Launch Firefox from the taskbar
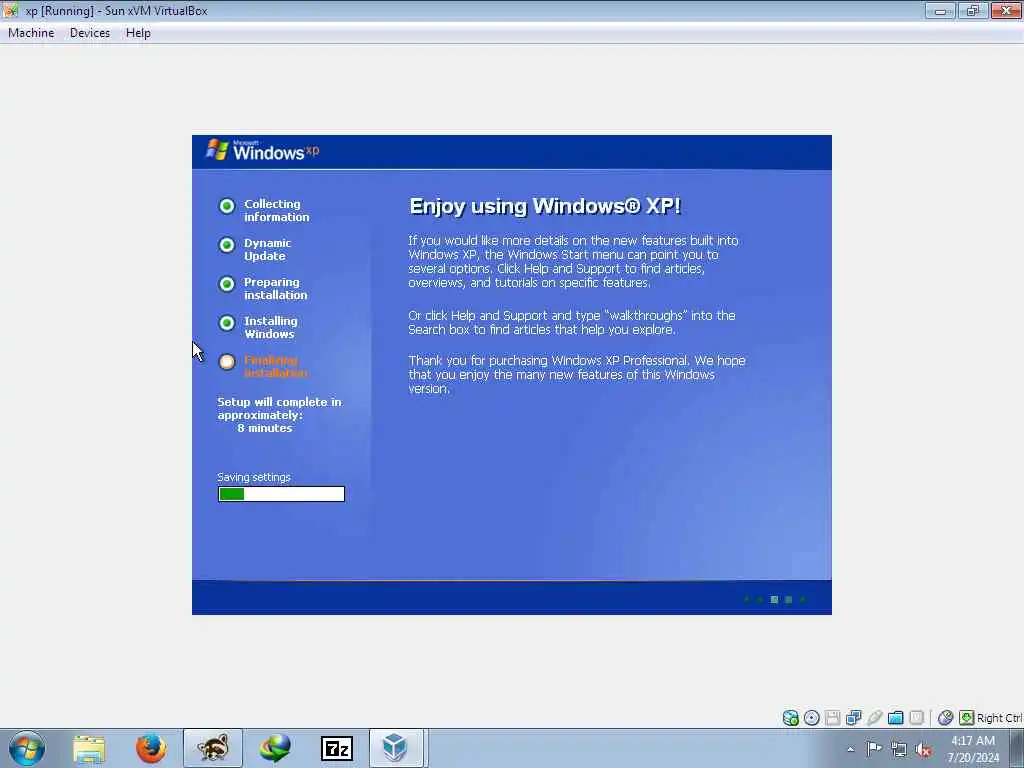Screen dimensions: 1024x768 coord(151,748)
